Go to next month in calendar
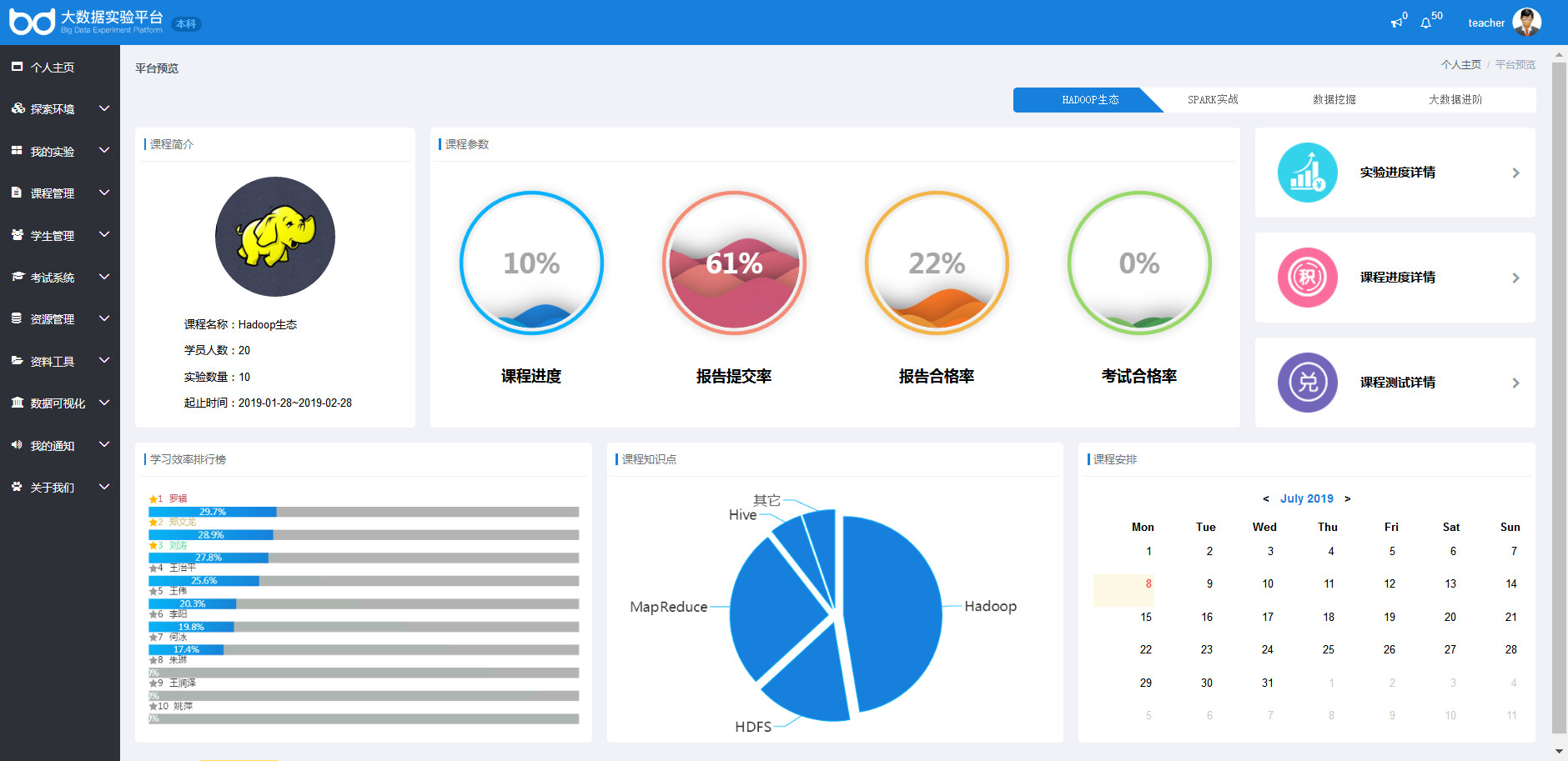 [x=1348, y=498]
